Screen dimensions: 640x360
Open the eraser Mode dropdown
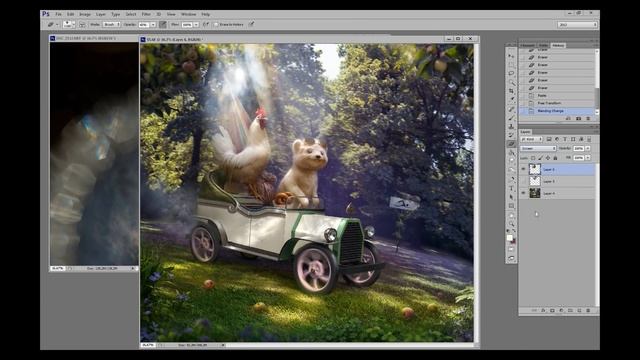[x=111, y=24]
